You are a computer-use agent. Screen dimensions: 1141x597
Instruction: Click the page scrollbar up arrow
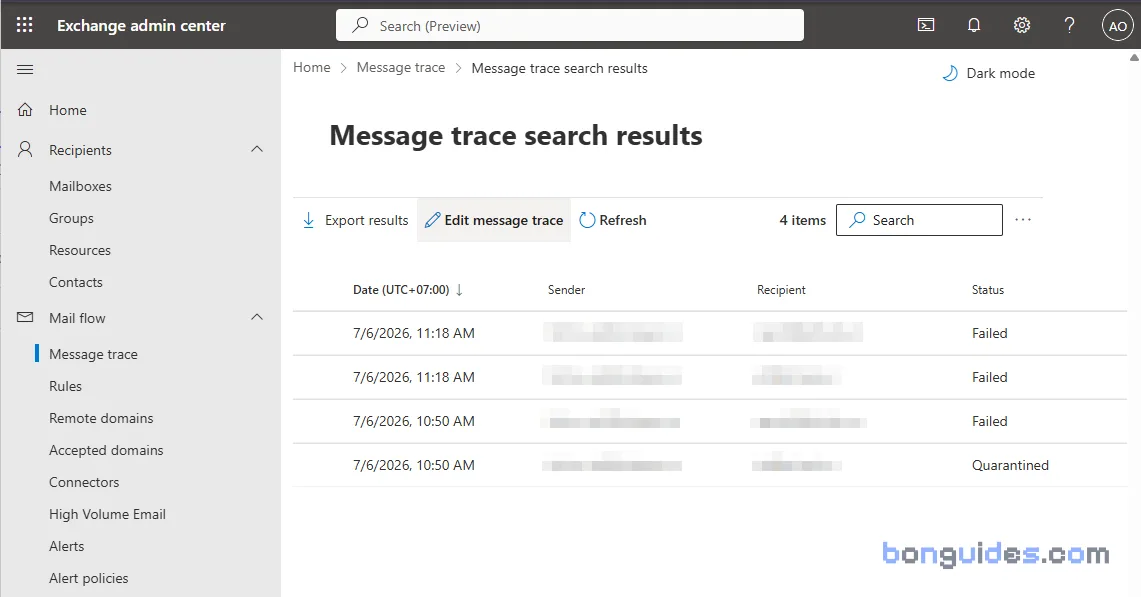point(1134,57)
